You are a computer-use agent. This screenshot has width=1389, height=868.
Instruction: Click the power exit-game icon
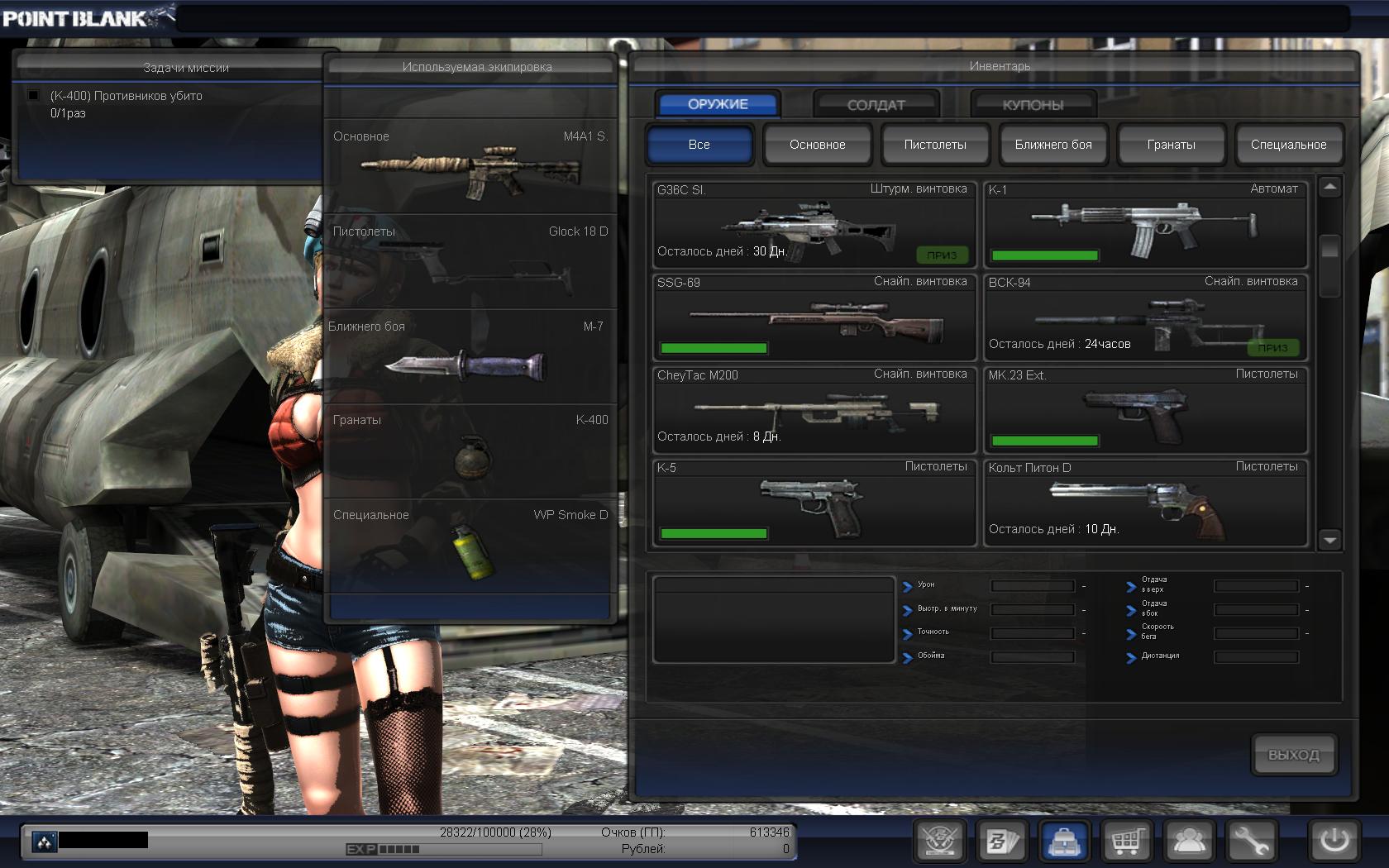[1334, 842]
